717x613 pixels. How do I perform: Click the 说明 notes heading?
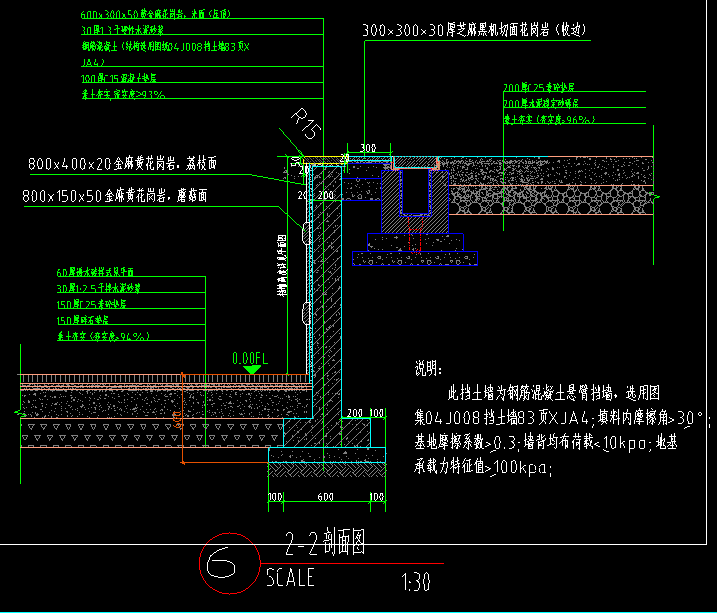428,368
